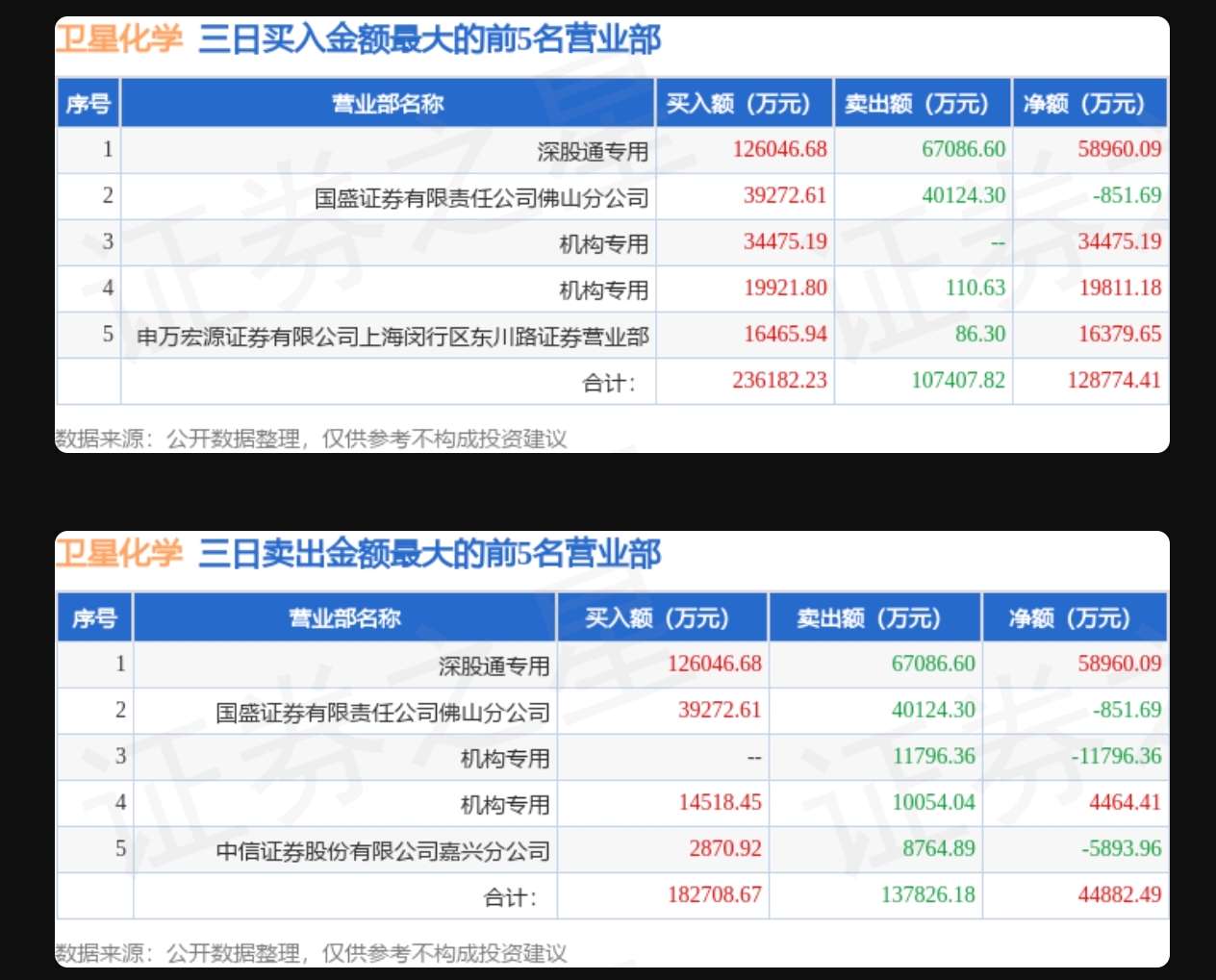Click 卖出额（万元）header in the 三日卖出 table
This screenshot has width=1216, height=980.
[x=874, y=617]
